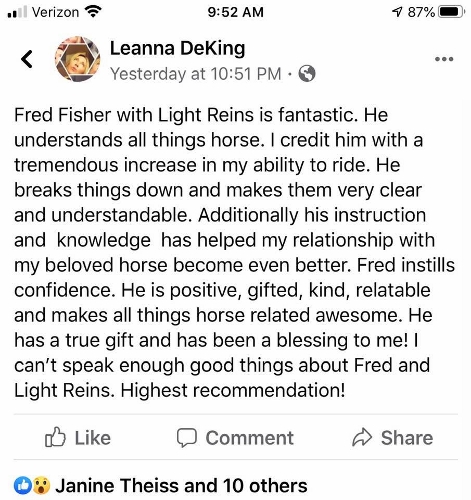Tap the thumbs-up Like icon
This screenshot has width=471, height=500.
point(55,437)
